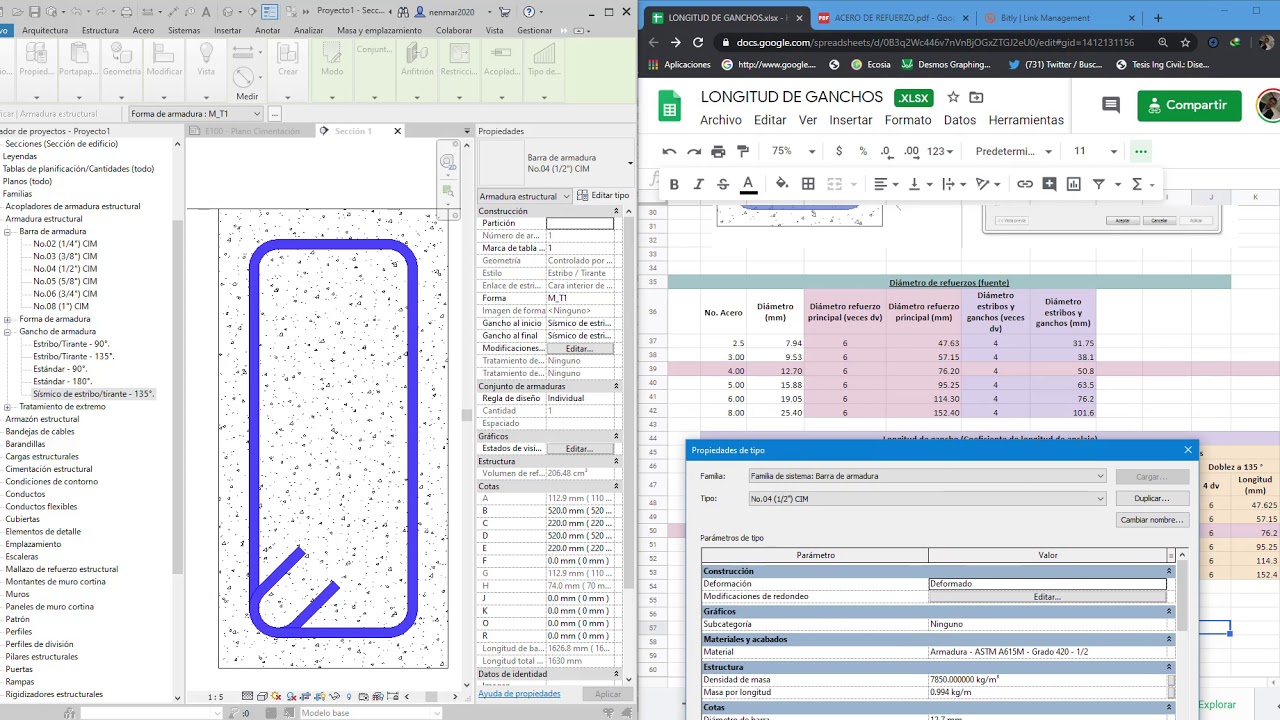
Task: Open the Forma de armadura : M_T1 dropdown
Action: coord(196,114)
